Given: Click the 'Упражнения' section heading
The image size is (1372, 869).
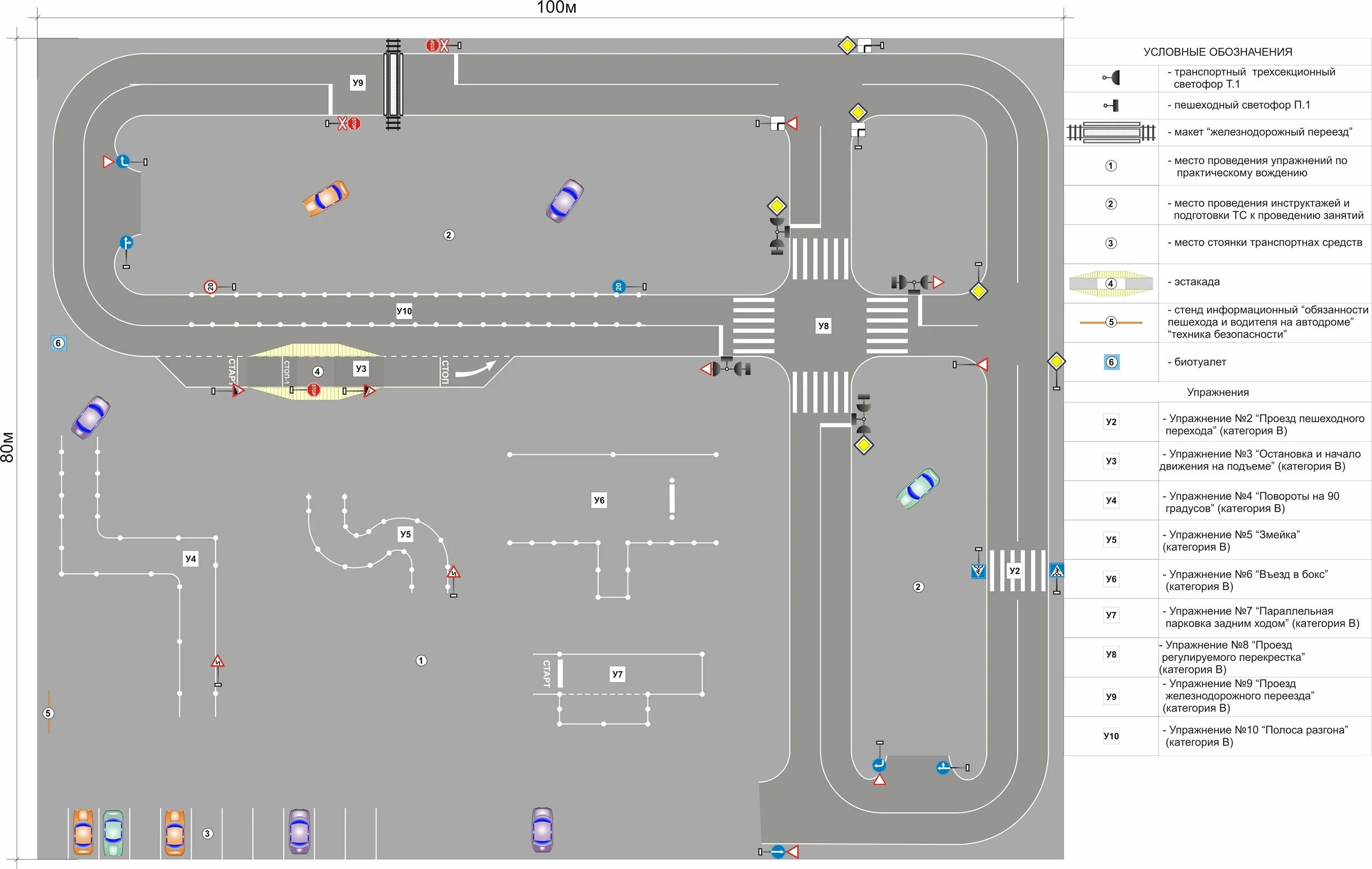Looking at the screenshot, I should tap(1218, 393).
